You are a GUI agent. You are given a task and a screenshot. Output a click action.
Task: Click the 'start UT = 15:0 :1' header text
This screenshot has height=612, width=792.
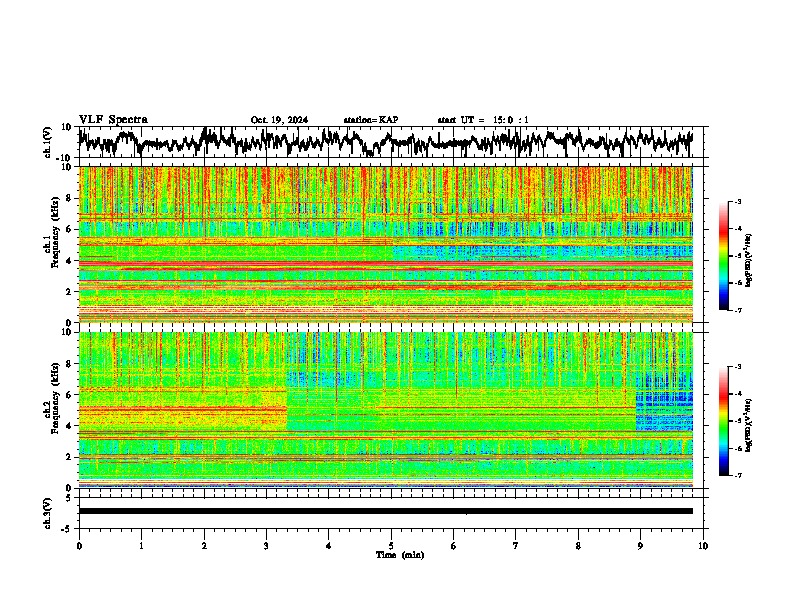(483, 120)
